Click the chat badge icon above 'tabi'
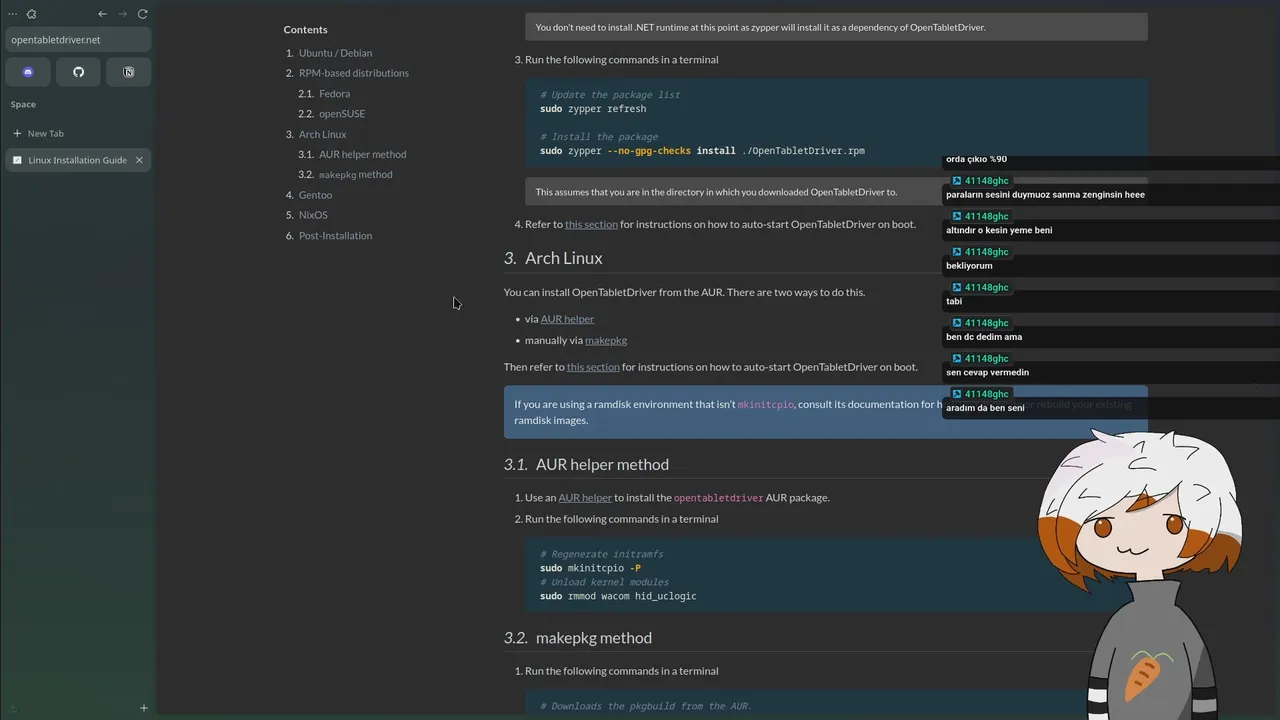The height and width of the screenshot is (720, 1280). tap(956, 288)
